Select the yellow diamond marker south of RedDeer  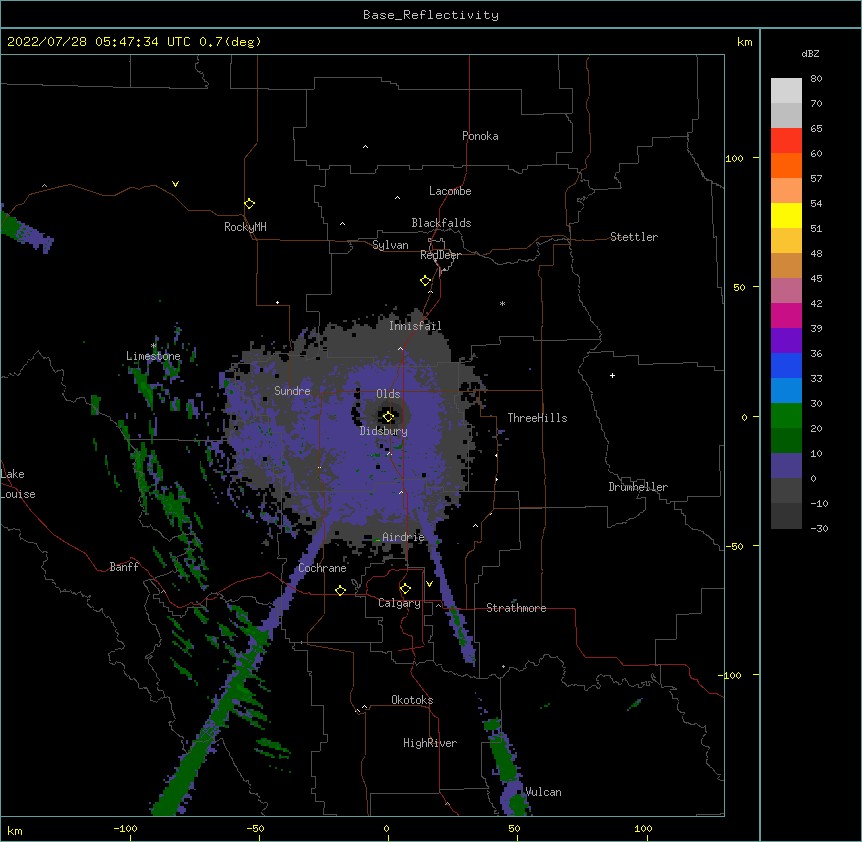pos(425,280)
